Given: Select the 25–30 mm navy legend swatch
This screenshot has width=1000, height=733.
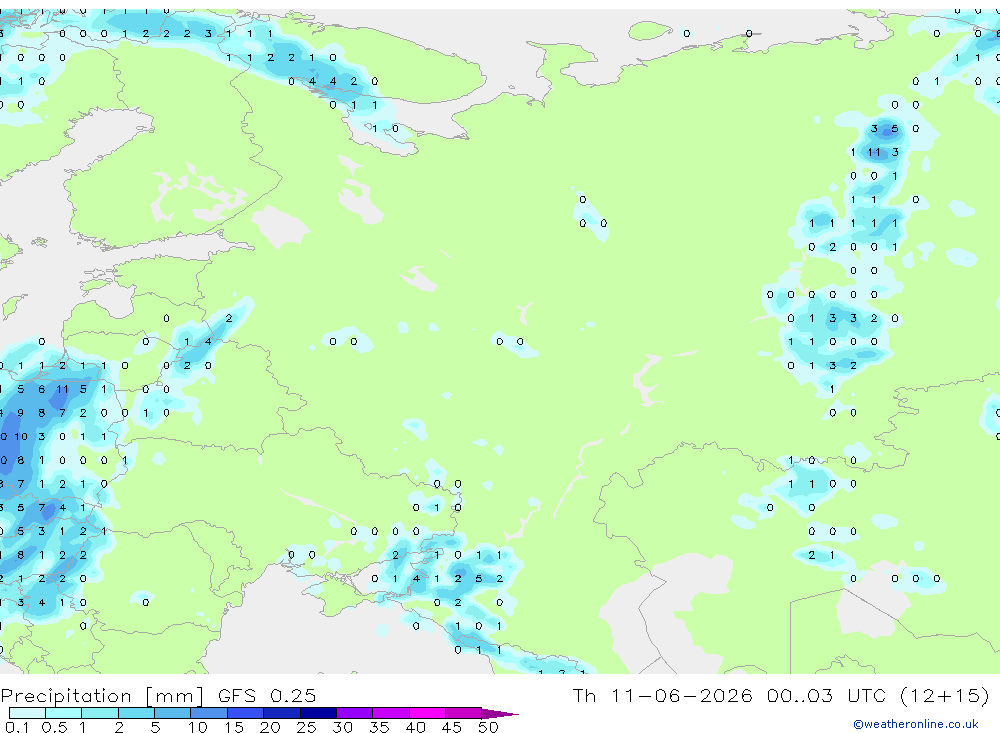Looking at the screenshot, I should coord(318,713).
